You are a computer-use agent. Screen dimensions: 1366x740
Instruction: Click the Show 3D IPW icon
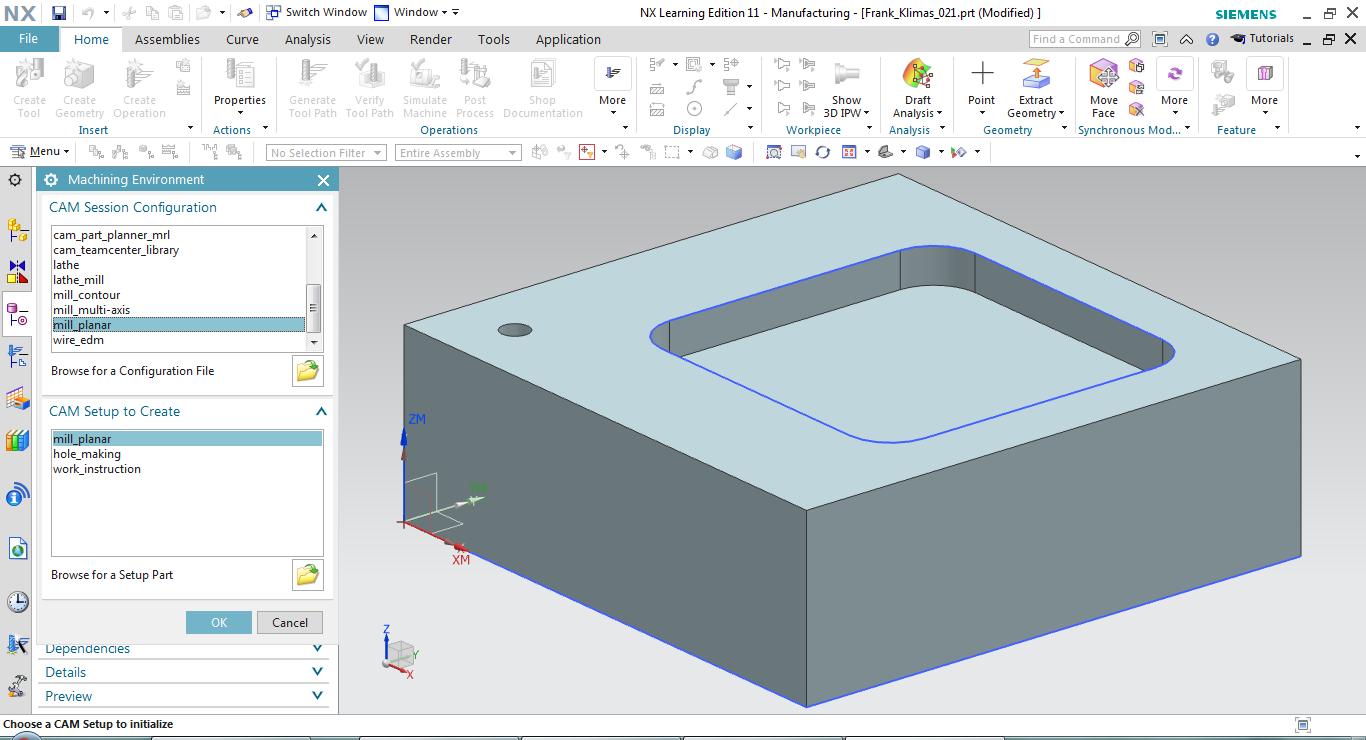click(x=846, y=76)
